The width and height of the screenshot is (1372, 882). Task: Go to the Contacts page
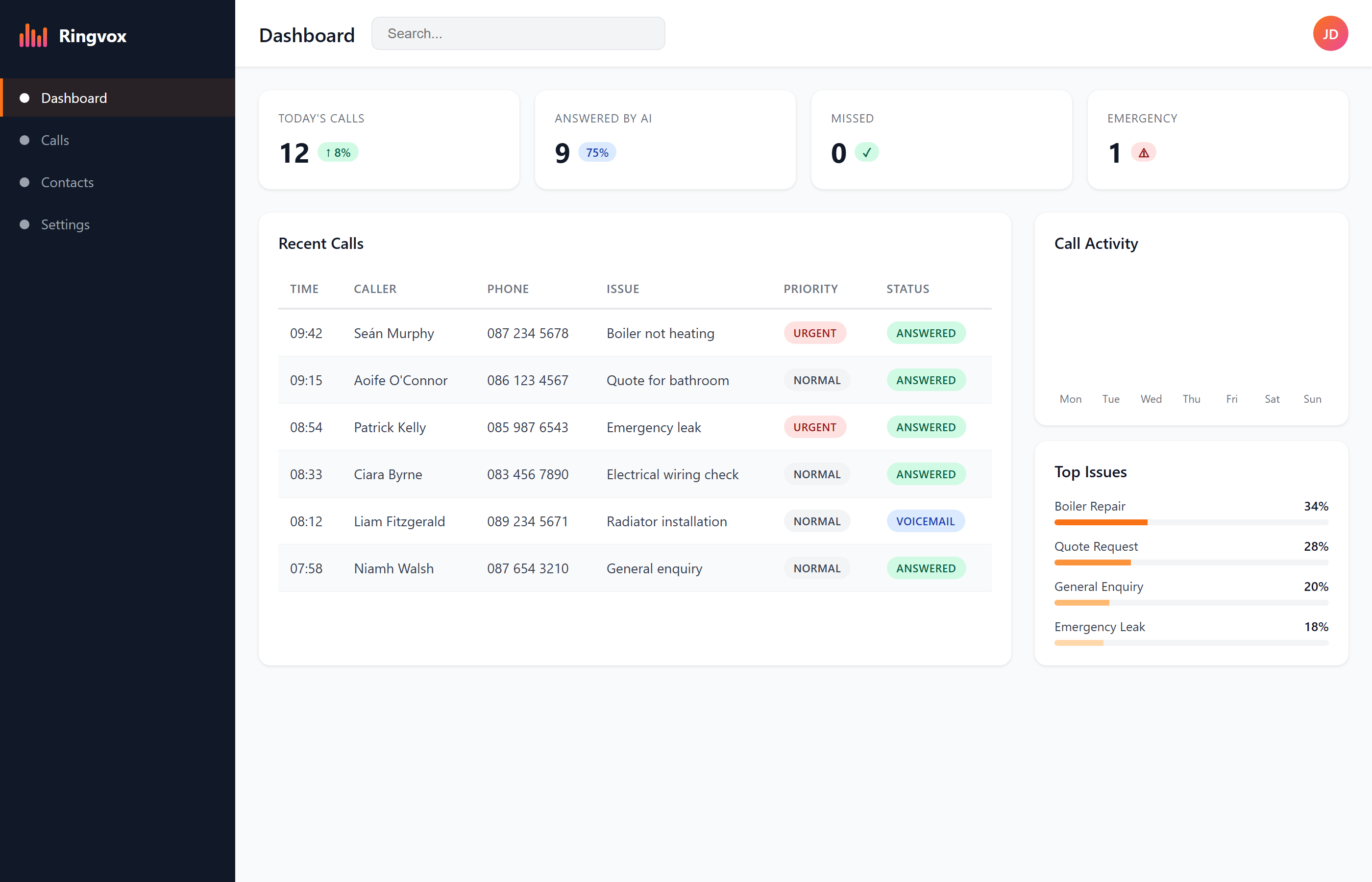67,183
